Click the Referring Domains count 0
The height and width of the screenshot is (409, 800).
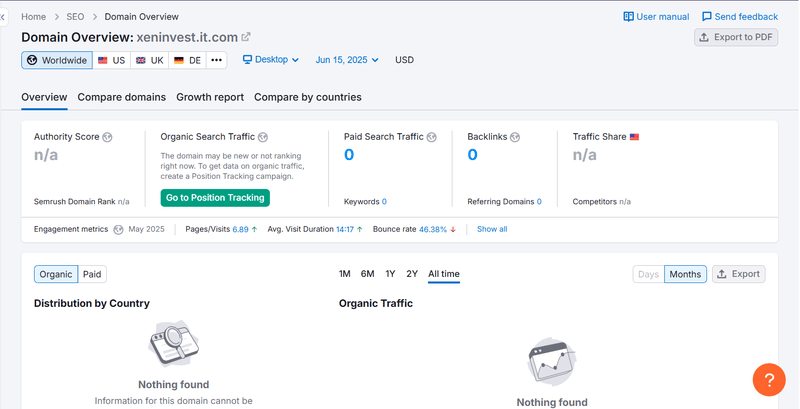tap(539, 202)
